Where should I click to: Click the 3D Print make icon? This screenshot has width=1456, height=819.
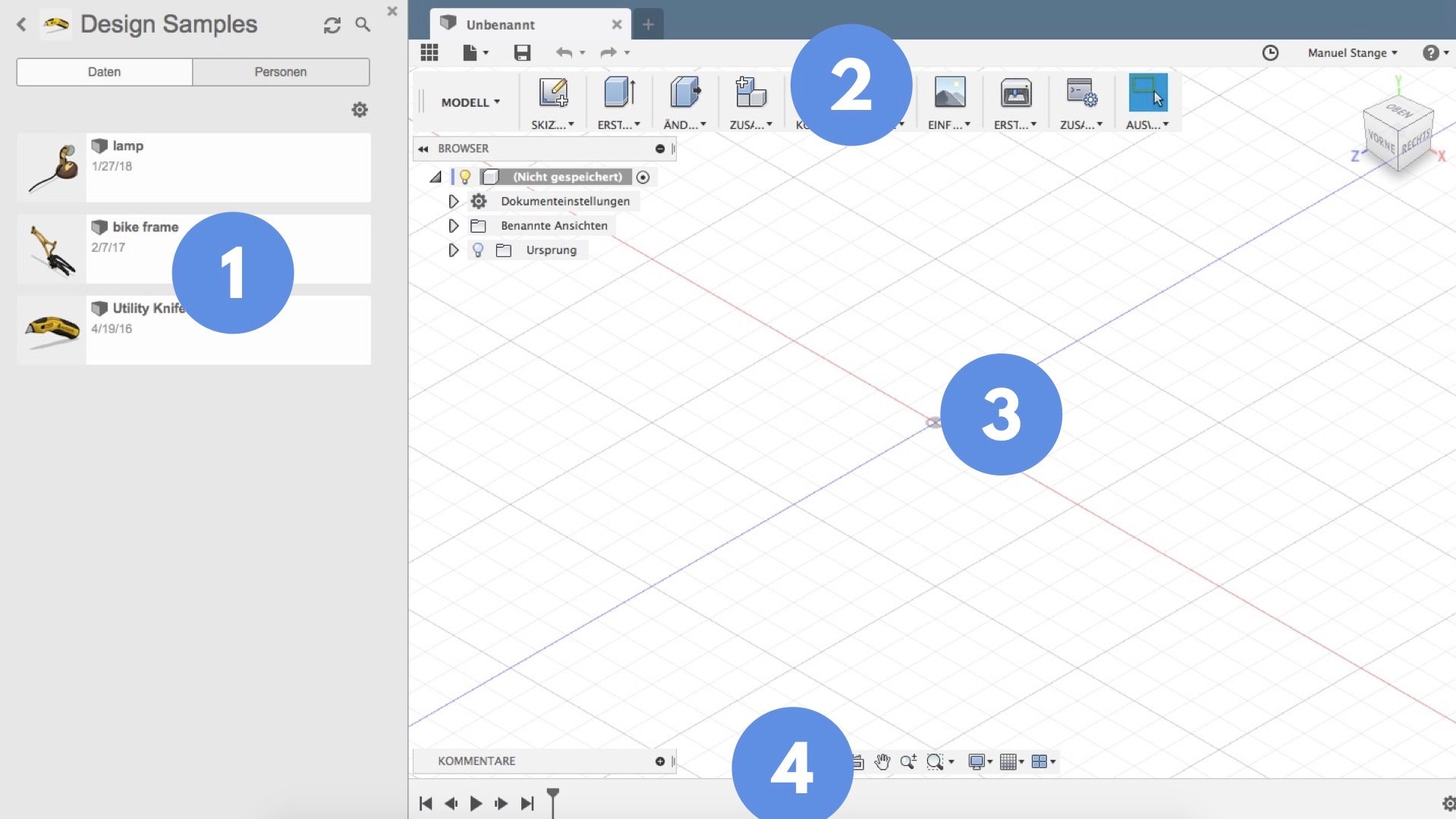(1016, 93)
